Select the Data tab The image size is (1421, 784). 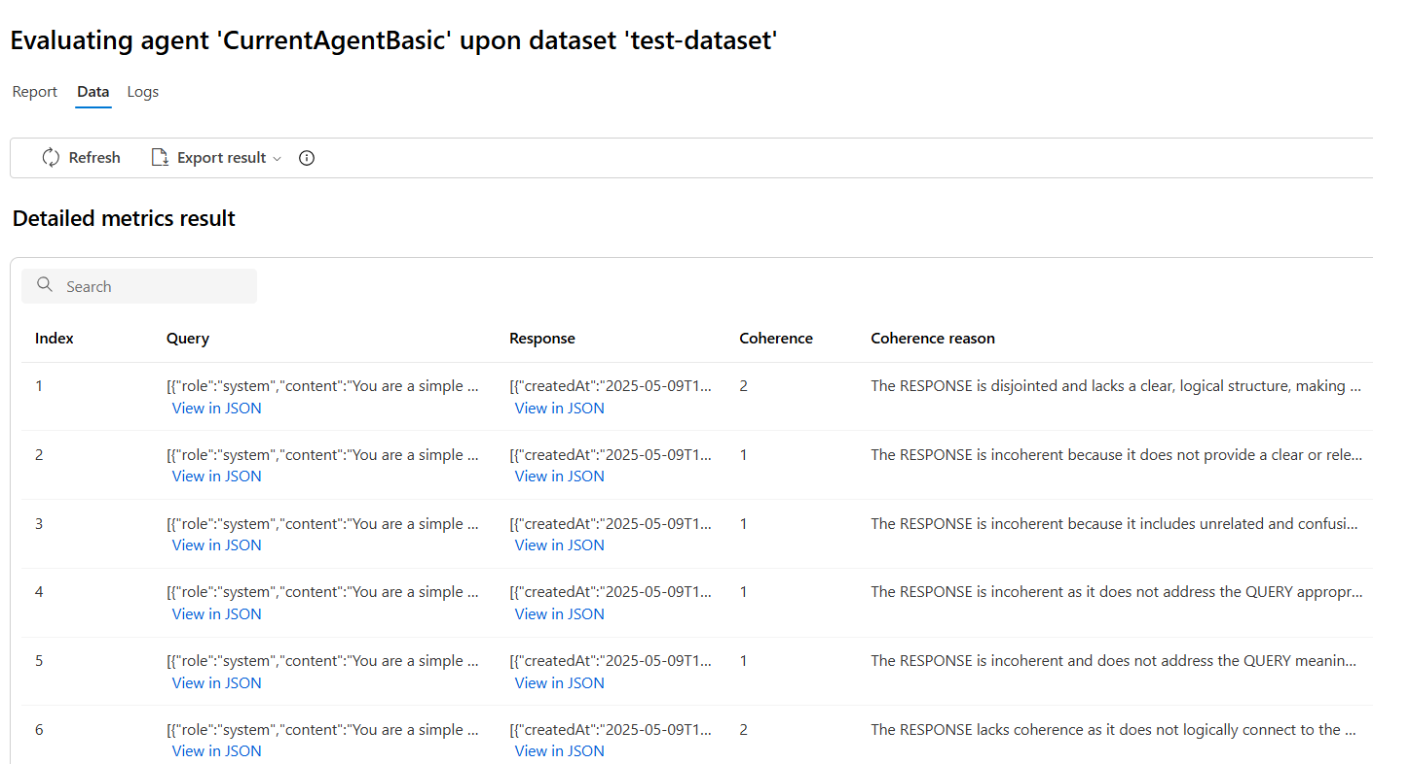pyautogui.click(x=93, y=92)
